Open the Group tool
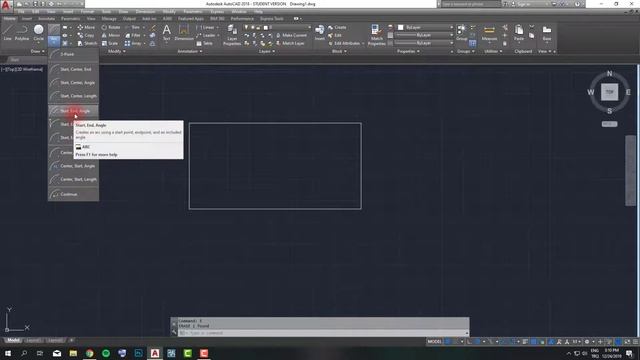Screen dimensions: 640x360 pyautogui.click(x=462, y=33)
